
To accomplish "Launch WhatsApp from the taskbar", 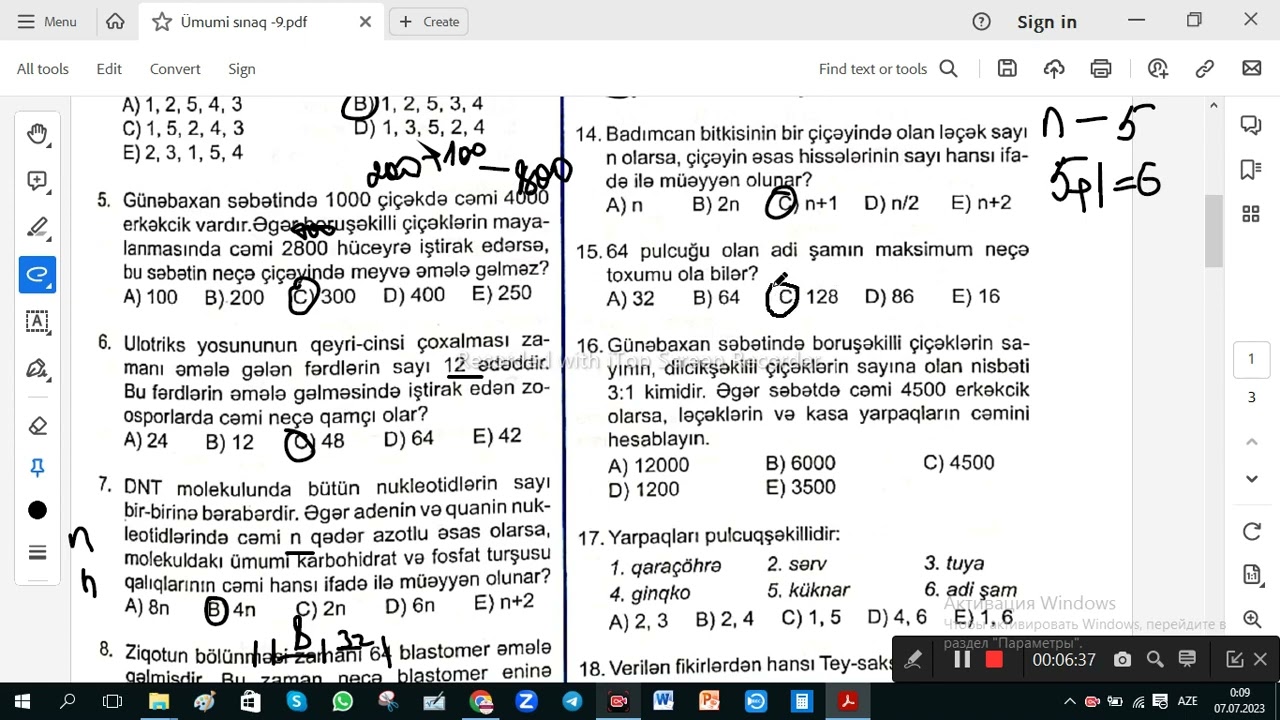I will (x=343, y=702).
